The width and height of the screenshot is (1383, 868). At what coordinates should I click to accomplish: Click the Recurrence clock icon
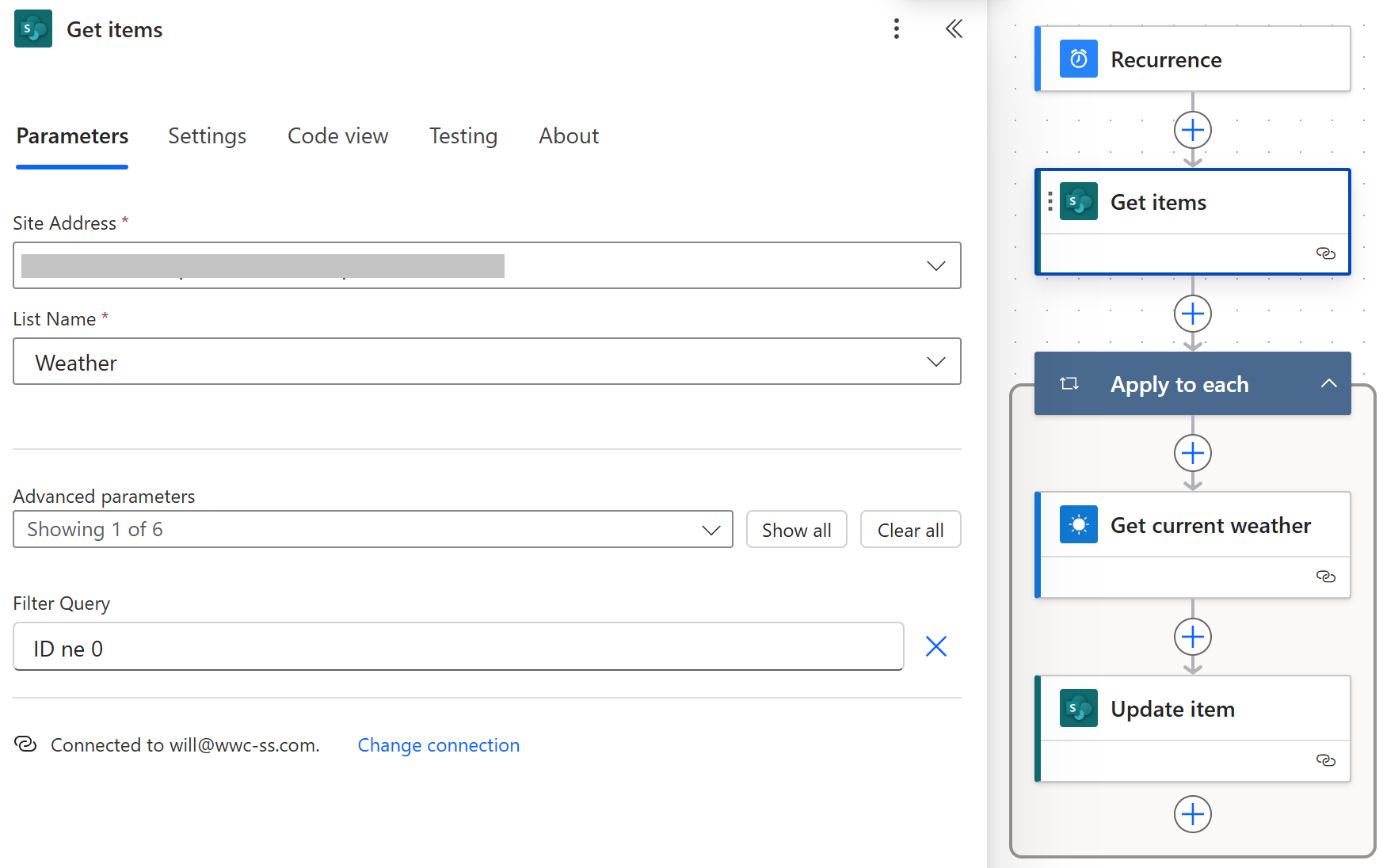point(1079,59)
